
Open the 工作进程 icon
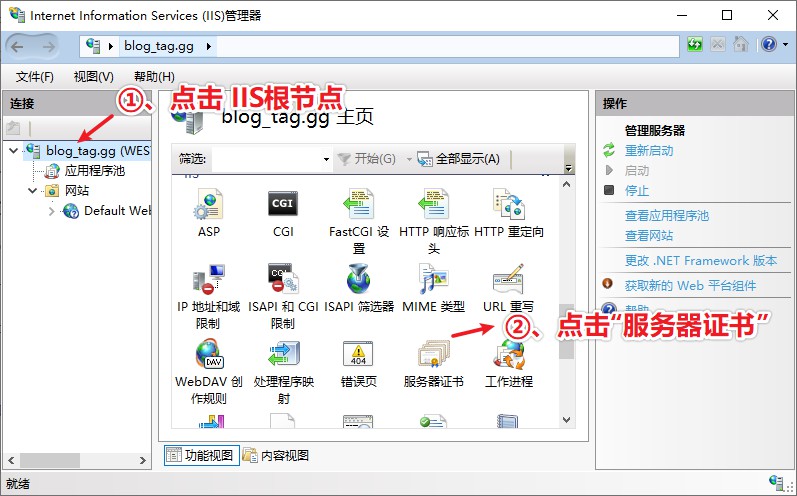click(508, 356)
